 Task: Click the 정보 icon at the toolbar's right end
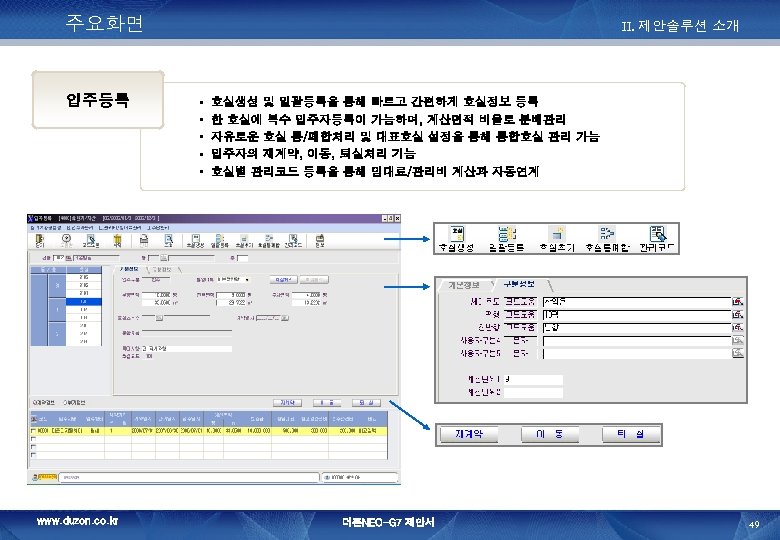(x=319, y=240)
